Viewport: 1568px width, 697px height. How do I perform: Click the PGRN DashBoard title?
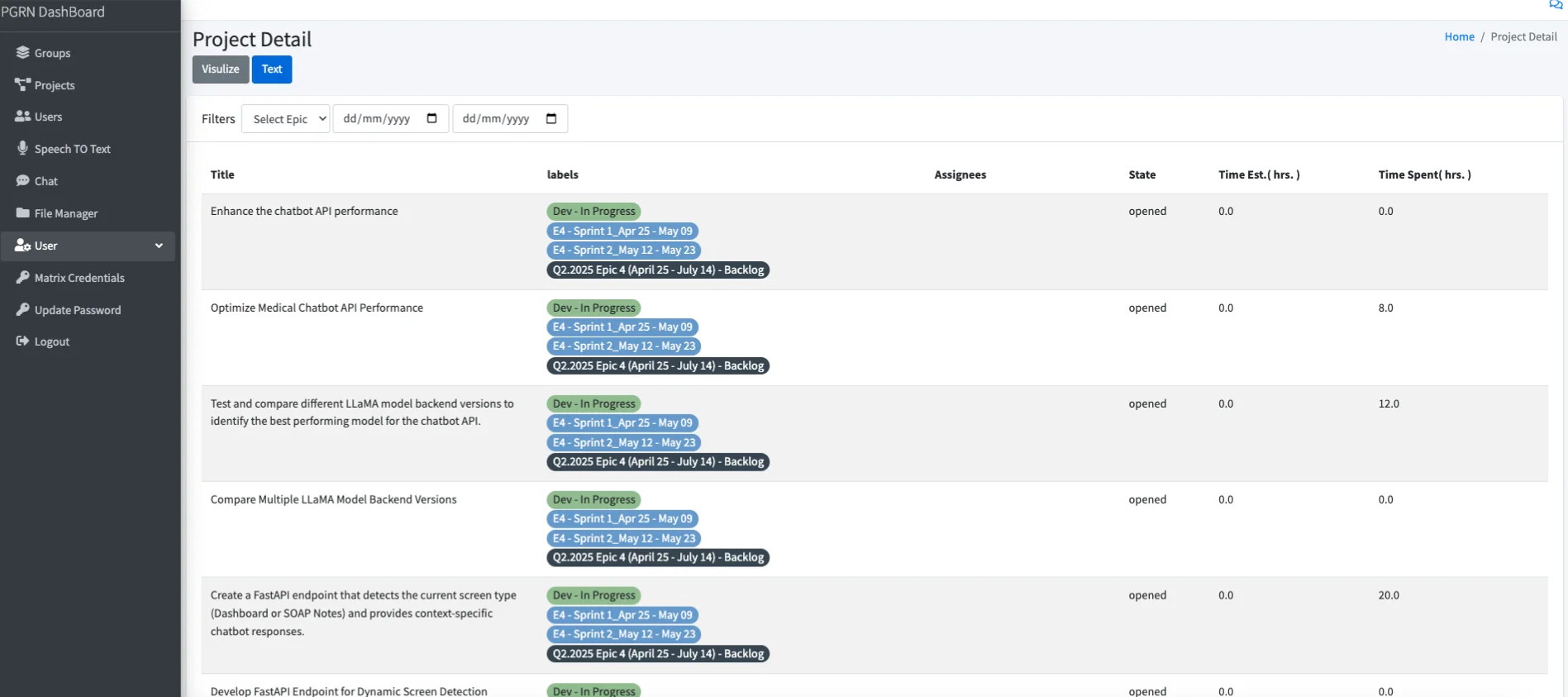pos(53,12)
